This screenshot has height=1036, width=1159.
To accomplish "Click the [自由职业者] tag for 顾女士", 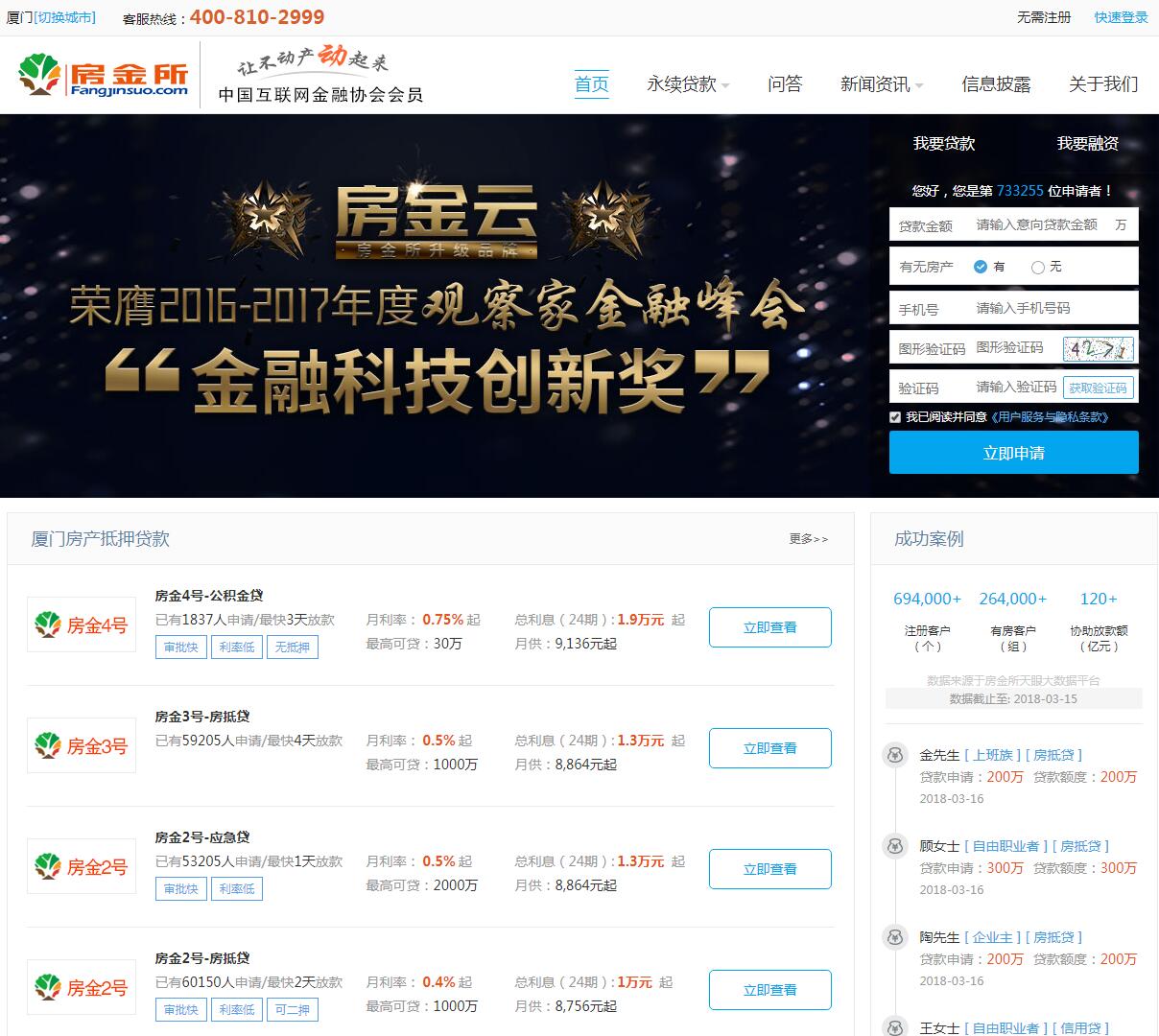I will coord(1005,847).
